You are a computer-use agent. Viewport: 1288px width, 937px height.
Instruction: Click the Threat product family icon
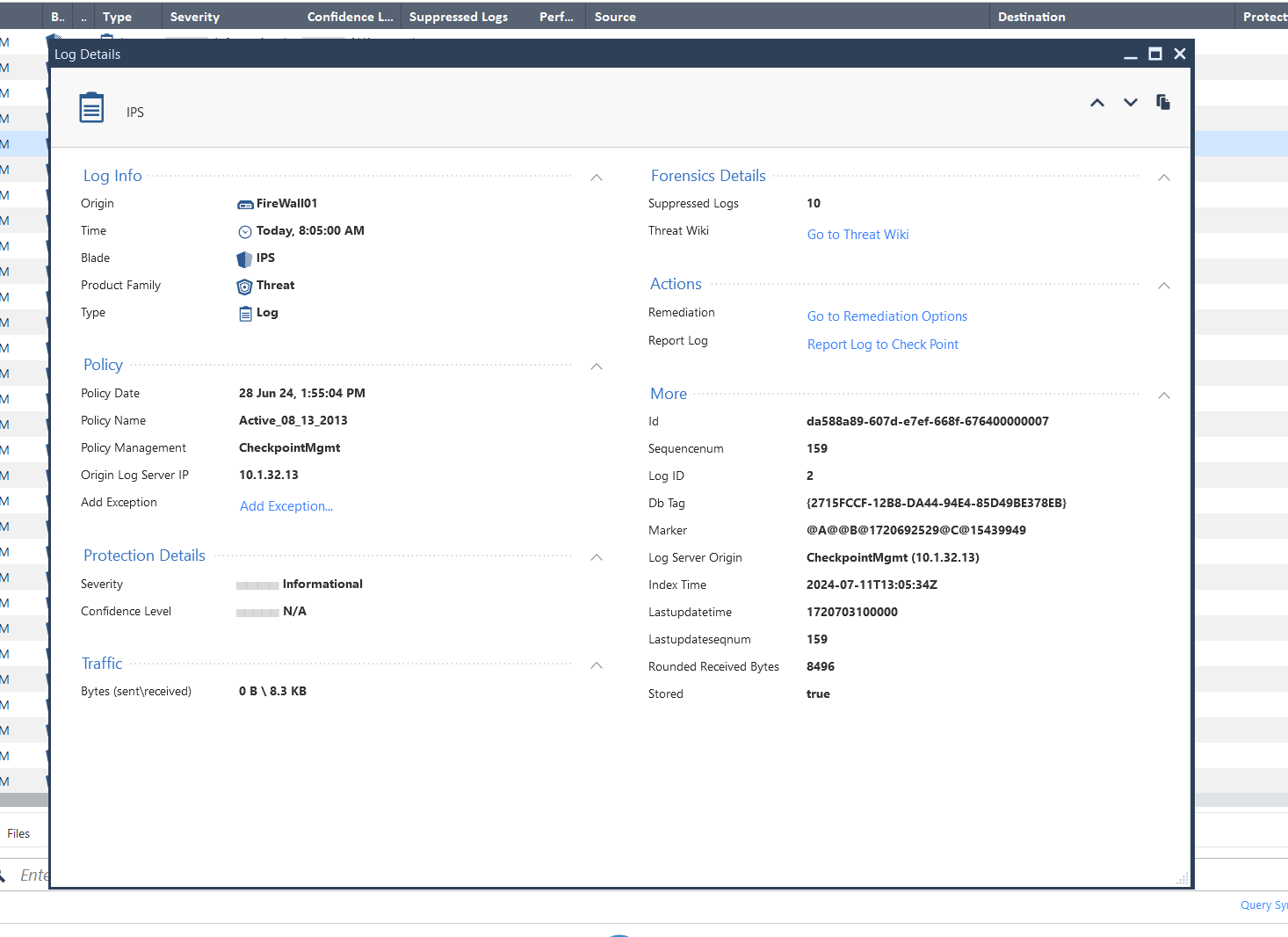coord(245,287)
